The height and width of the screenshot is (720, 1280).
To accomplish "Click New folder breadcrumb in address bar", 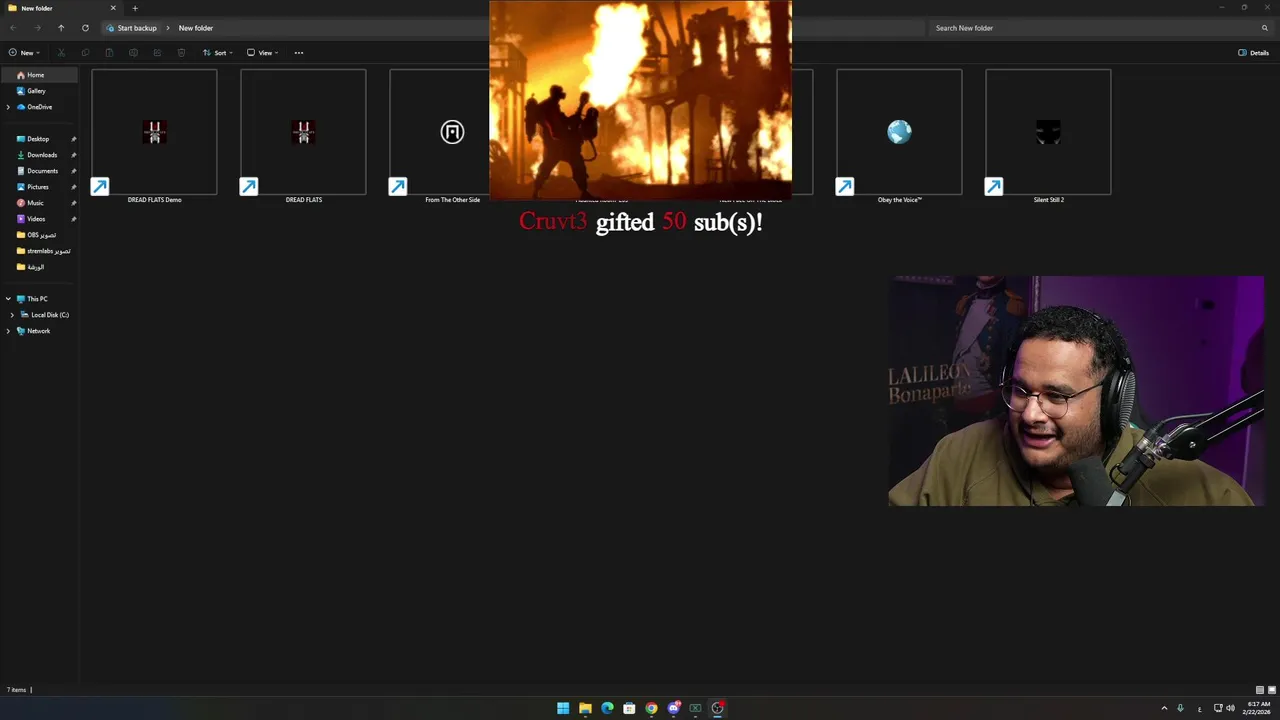I will (196, 28).
